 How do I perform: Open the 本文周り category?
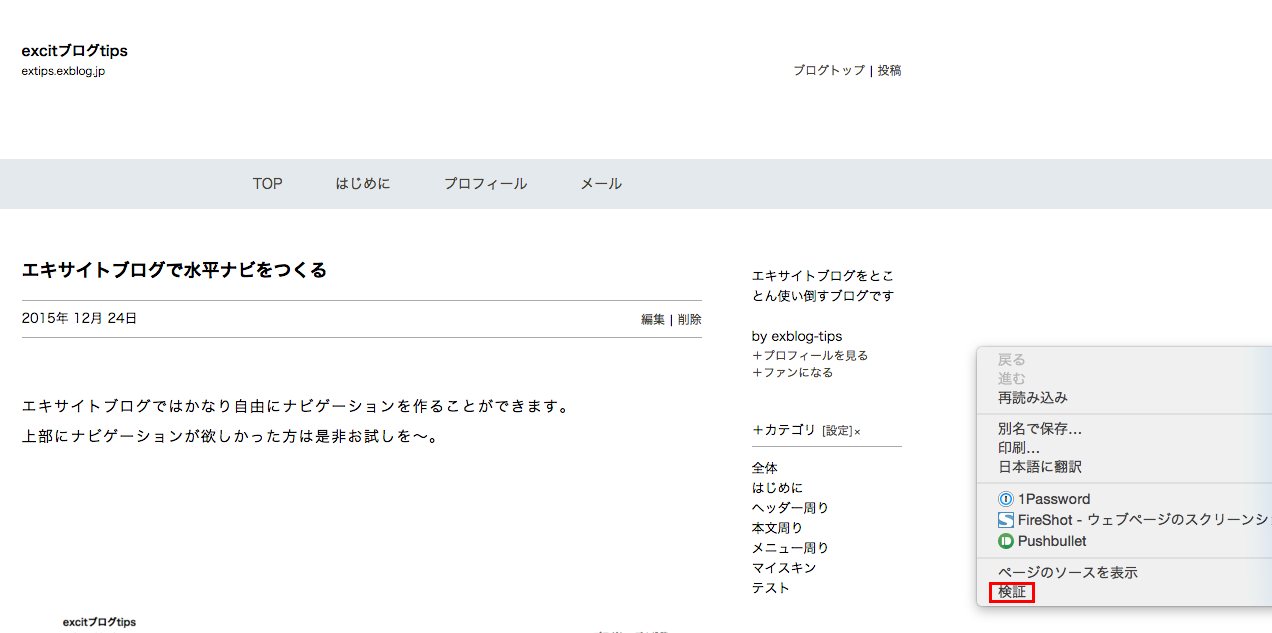pyautogui.click(x=777, y=528)
